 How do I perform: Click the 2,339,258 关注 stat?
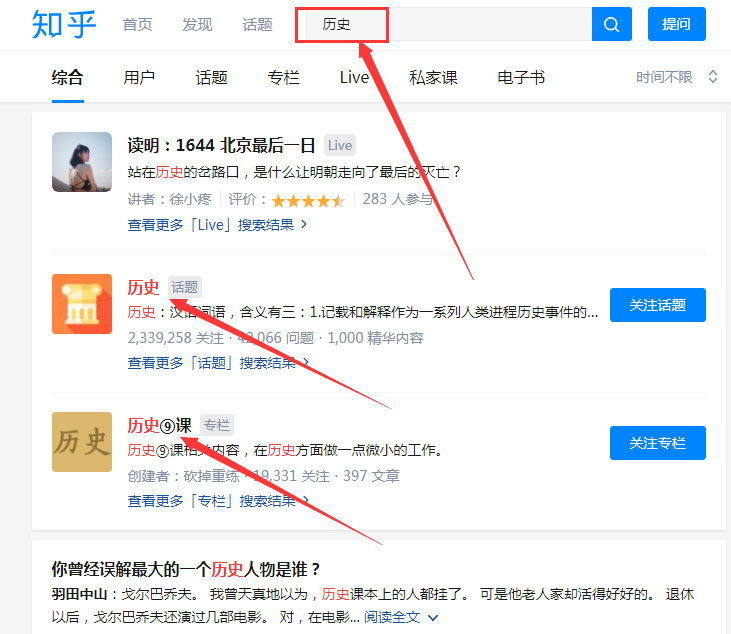pyautogui.click(x=175, y=338)
